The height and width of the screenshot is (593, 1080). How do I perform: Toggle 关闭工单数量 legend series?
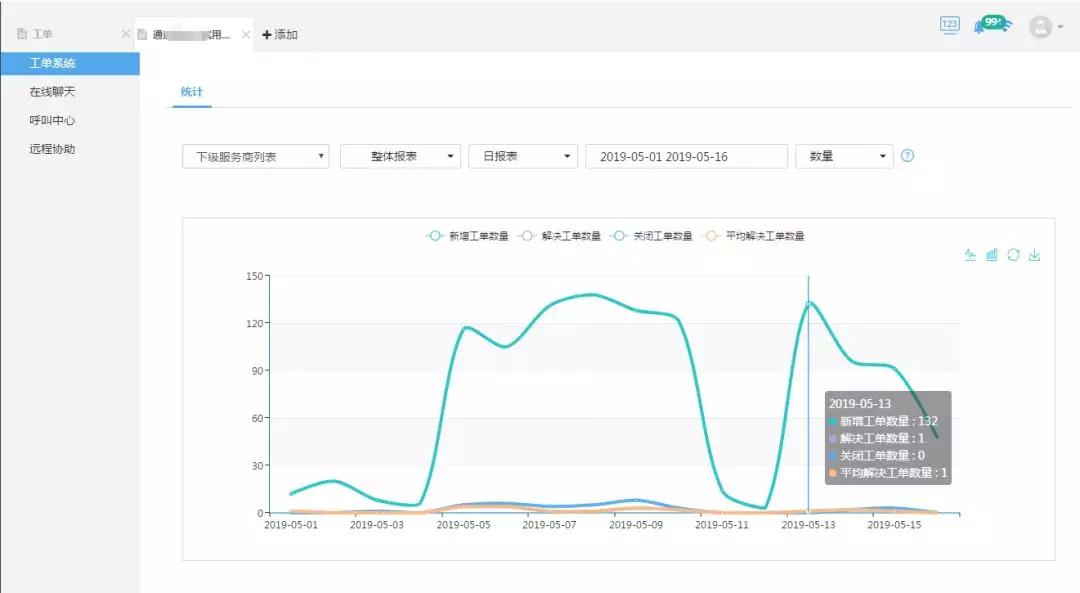(651, 236)
